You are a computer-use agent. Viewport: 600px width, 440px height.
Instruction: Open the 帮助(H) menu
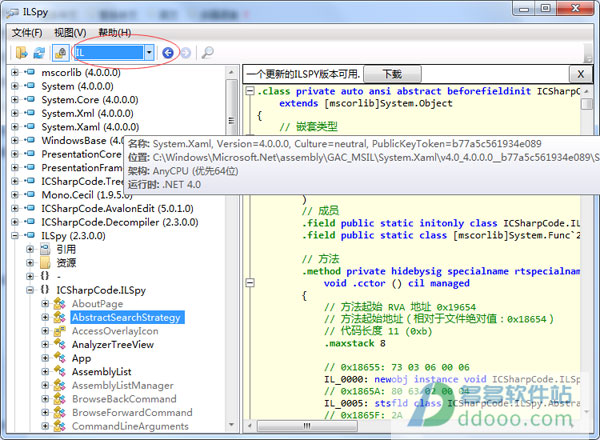[115, 33]
